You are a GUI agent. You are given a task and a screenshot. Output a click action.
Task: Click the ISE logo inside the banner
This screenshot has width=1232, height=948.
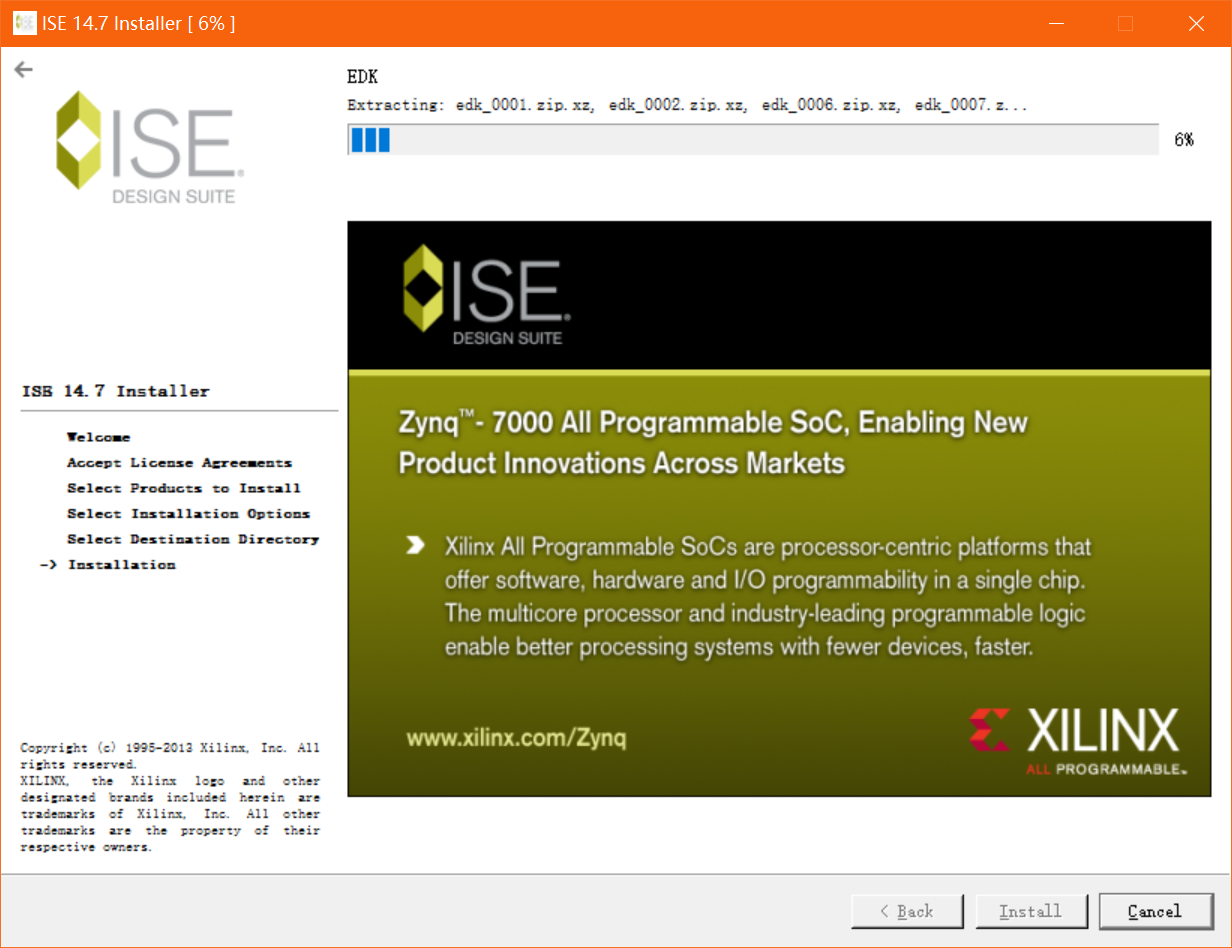point(486,296)
